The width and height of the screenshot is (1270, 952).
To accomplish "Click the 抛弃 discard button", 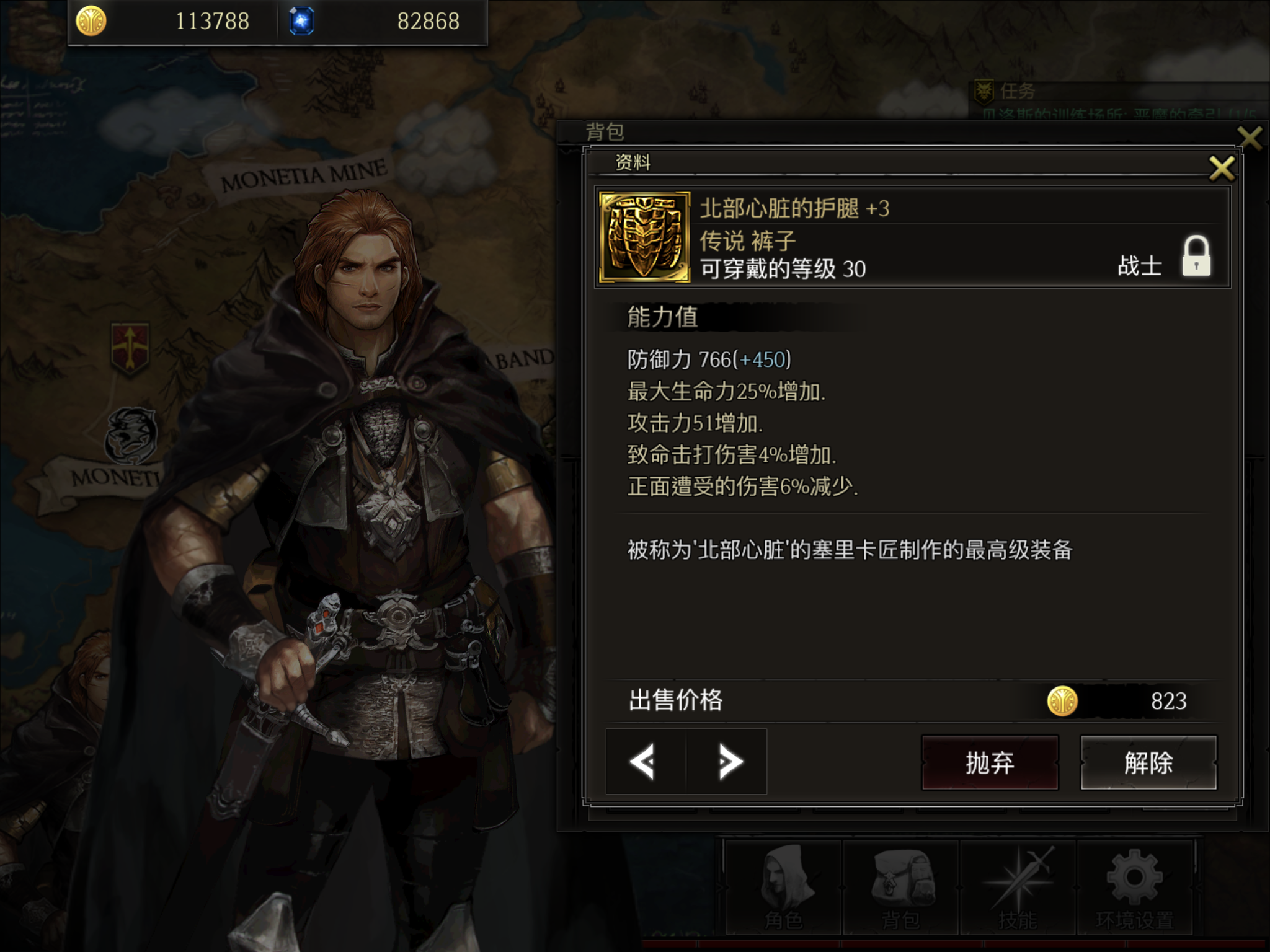I will pyautogui.click(x=990, y=762).
